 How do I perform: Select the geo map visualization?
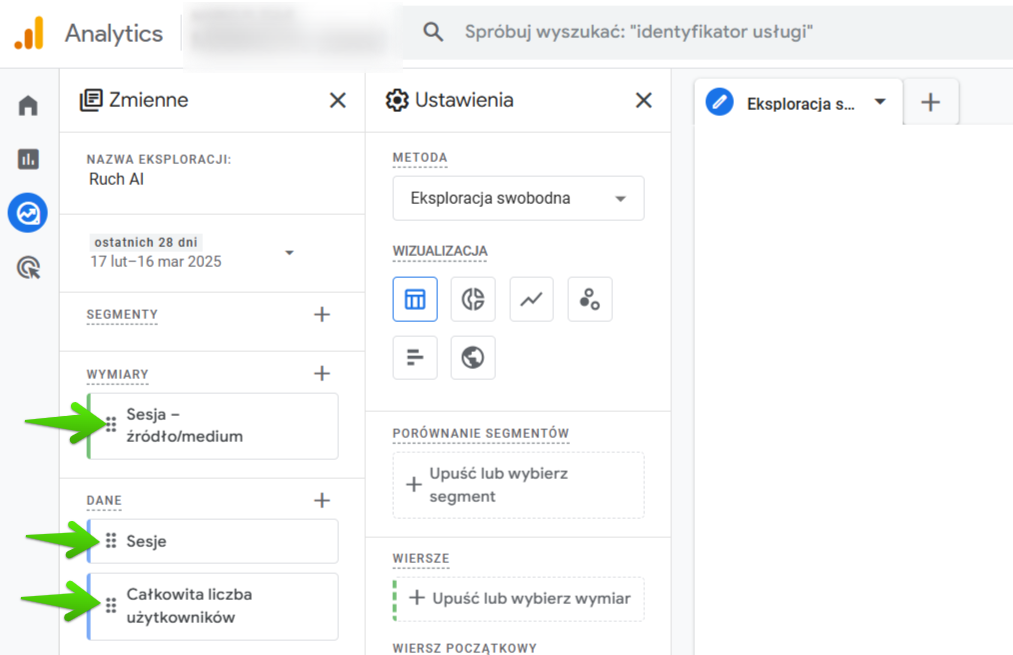(473, 357)
